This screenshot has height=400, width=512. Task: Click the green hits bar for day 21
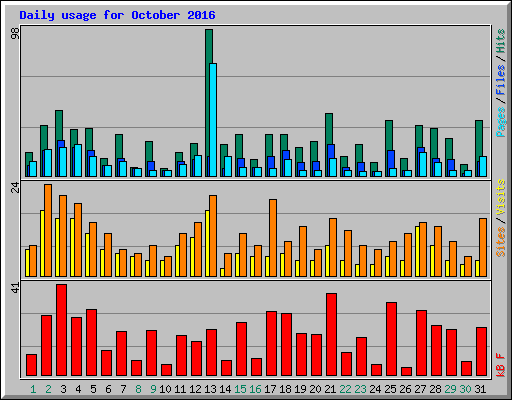click(329, 128)
